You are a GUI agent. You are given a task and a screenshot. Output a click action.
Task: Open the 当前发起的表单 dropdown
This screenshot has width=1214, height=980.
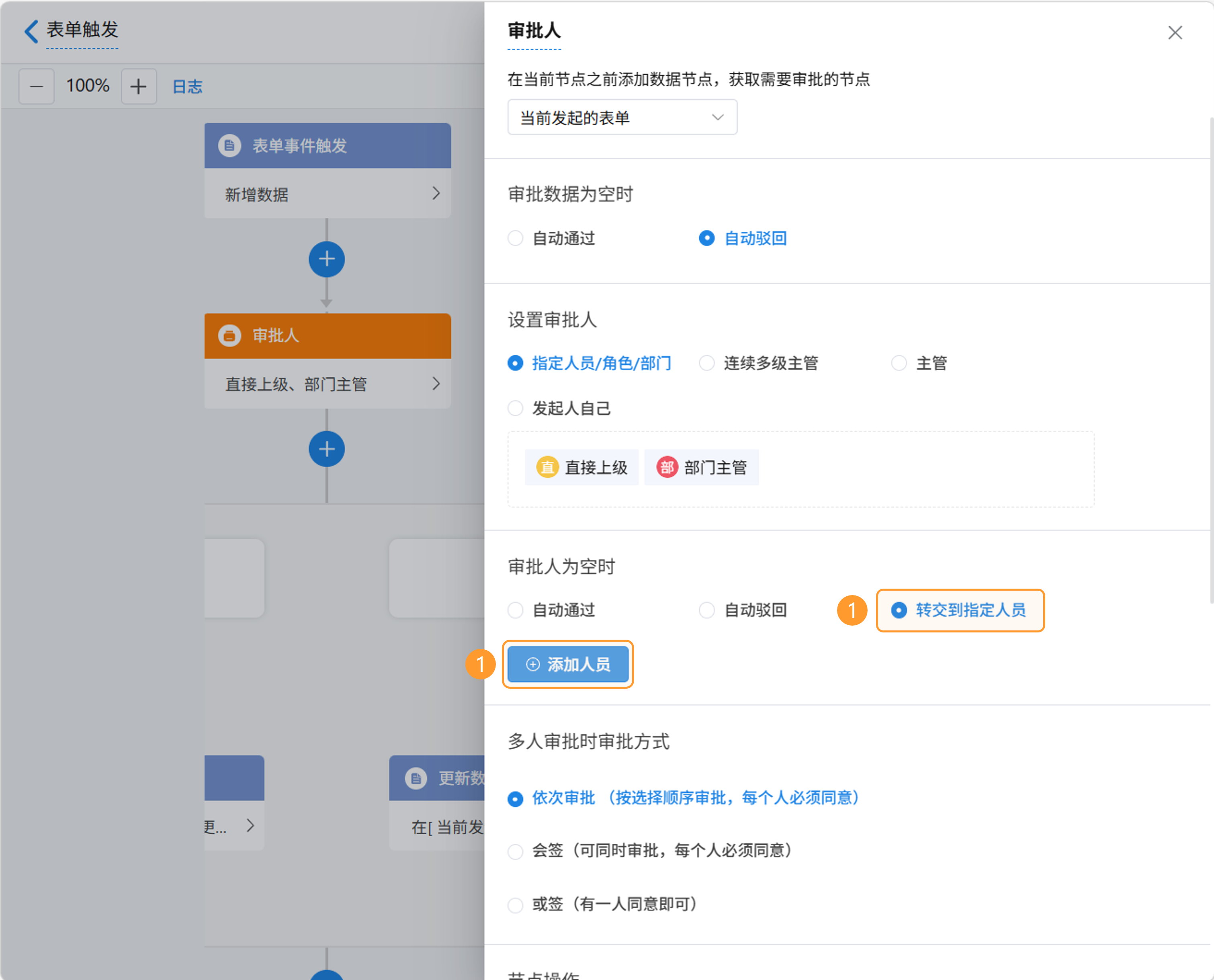622,117
